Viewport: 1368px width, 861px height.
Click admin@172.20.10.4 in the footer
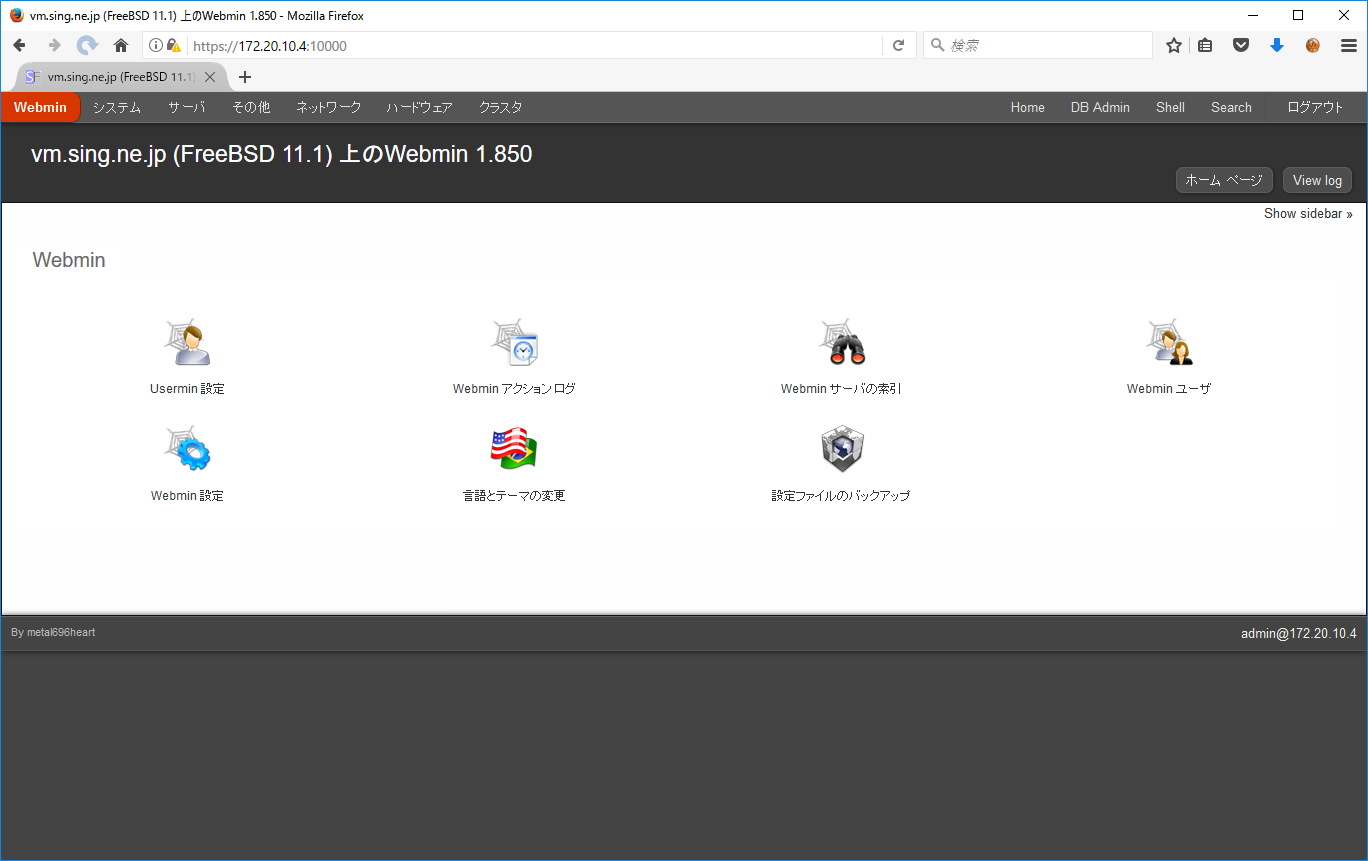(1298, 633)
